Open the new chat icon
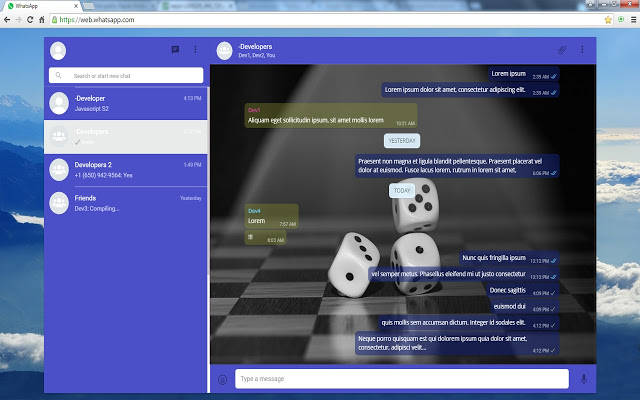 pos(175,49)
